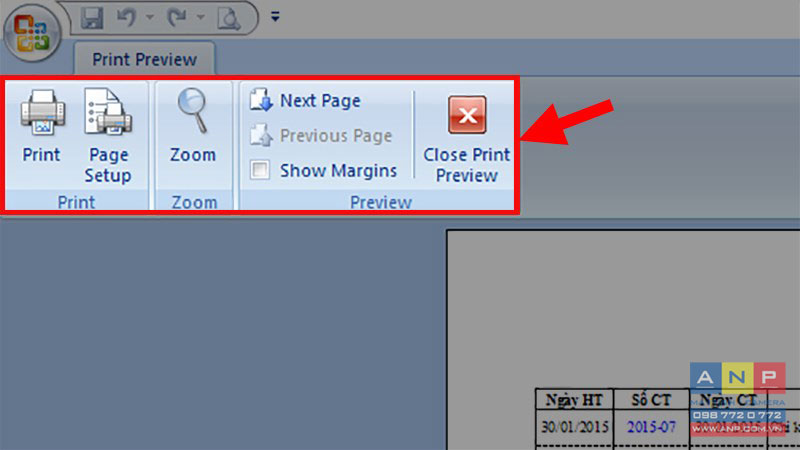
Task: Click the Show Margins label text
Action: coord(338,170)
